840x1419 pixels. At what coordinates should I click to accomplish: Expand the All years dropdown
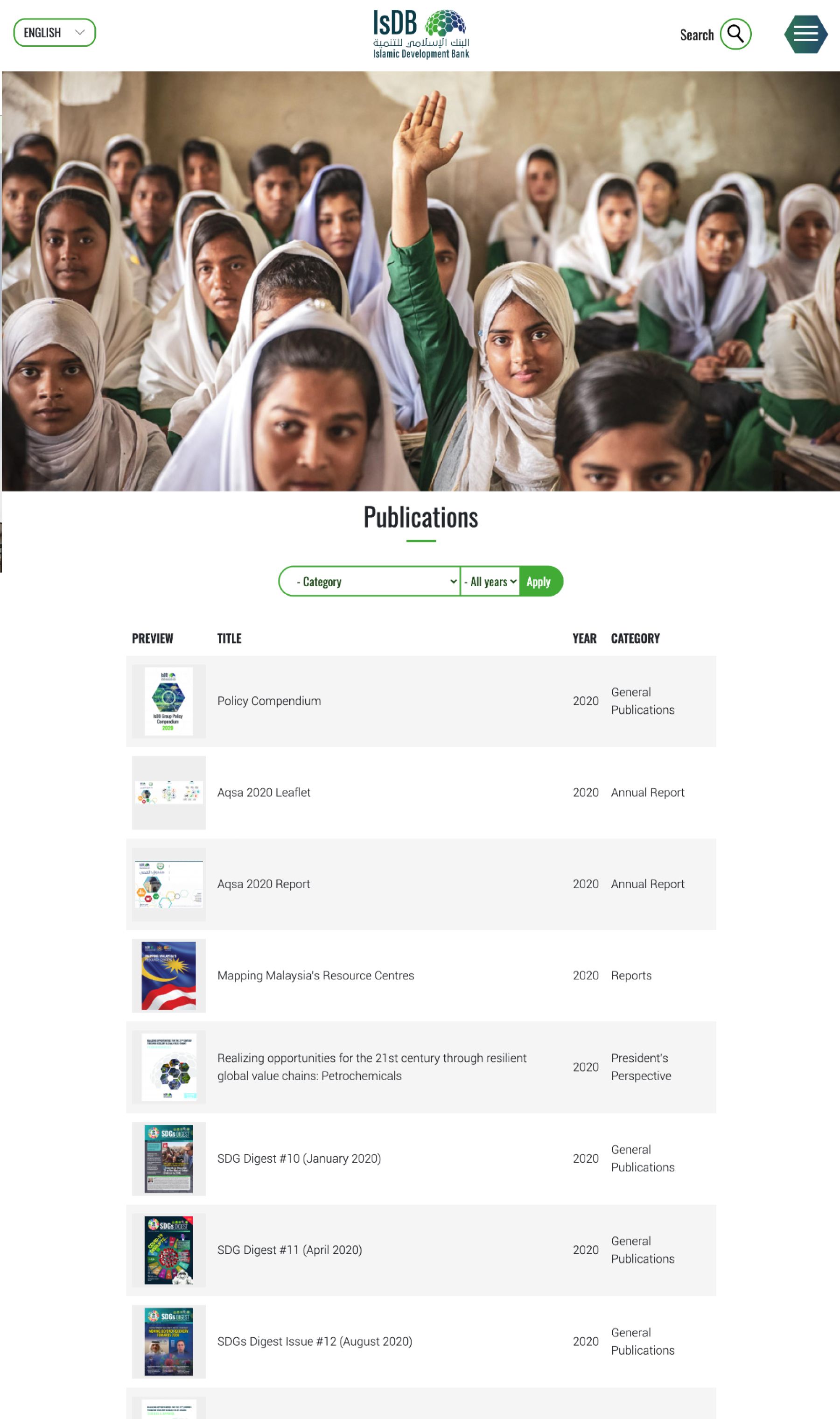pyautogui.click(x=490, y=581)
